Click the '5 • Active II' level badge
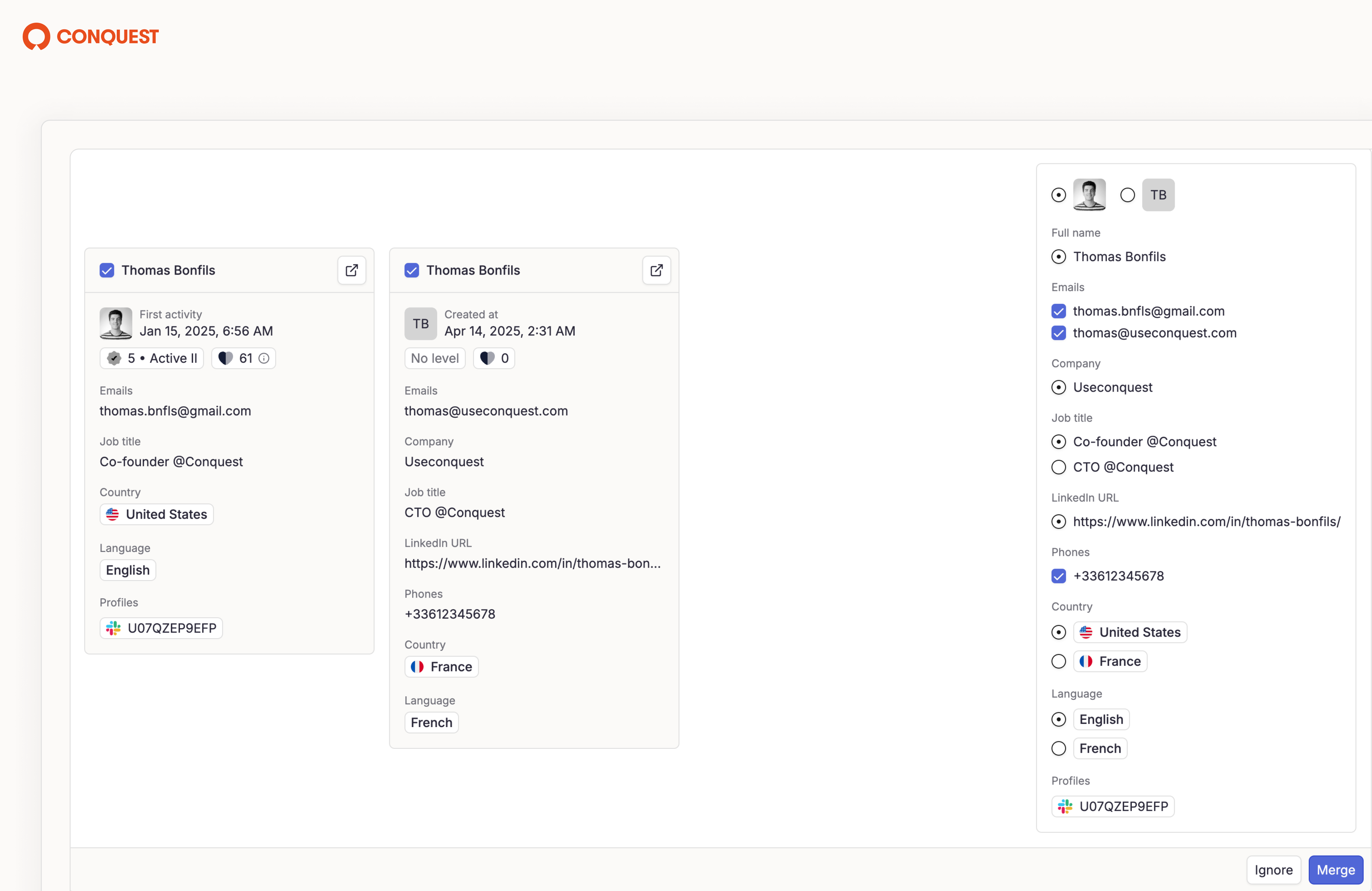The width and height of the screenshot is (1372, 891). coord(152,358)
